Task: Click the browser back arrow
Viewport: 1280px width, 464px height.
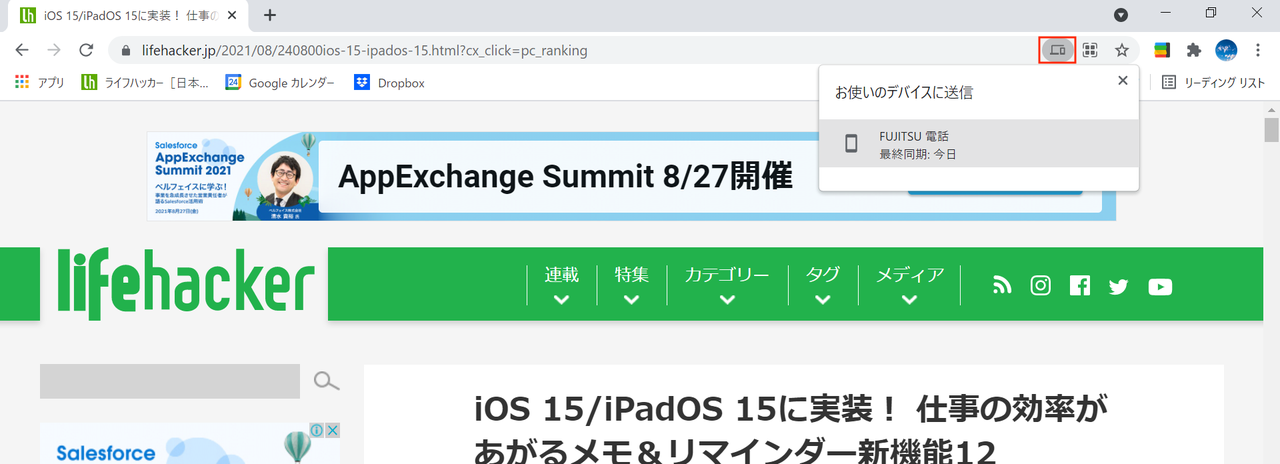Action: point(22,50)
